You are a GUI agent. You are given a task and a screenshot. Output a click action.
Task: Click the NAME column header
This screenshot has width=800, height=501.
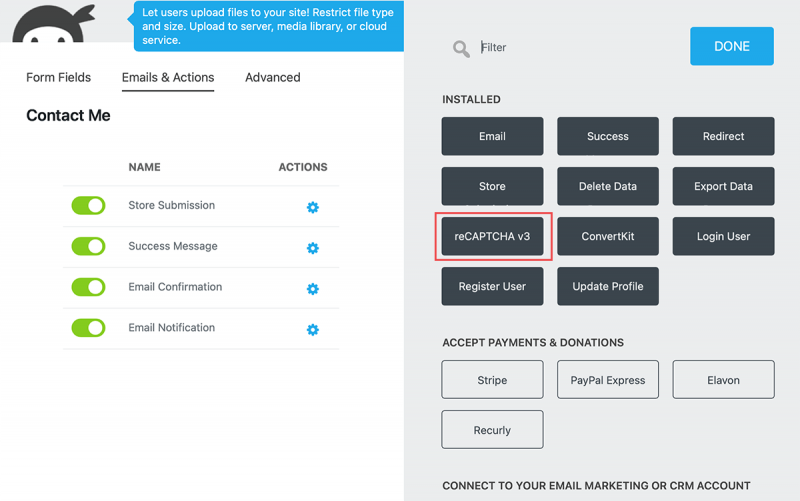144,167
